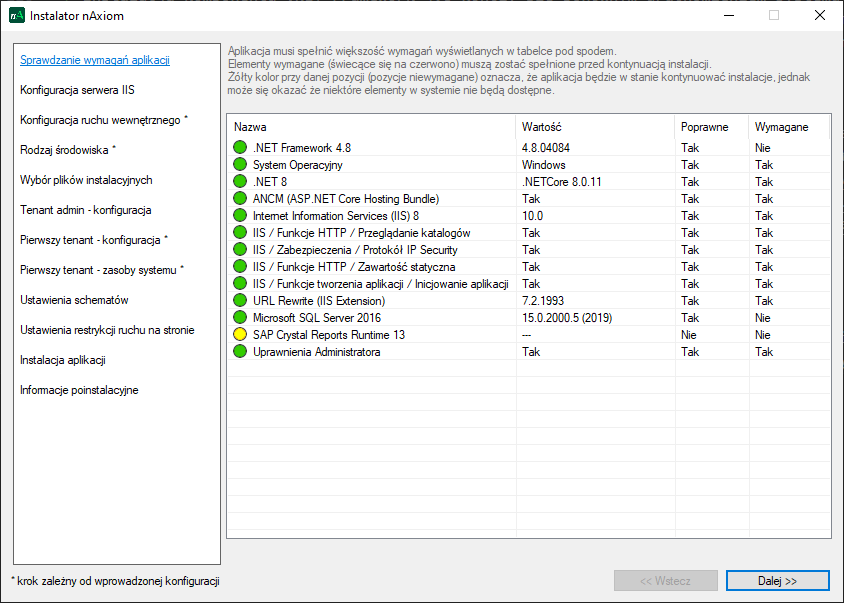Click the green status dot for System Operacyjny
The height and width of the screenshot is (603, 844).
tap(240, 164)
